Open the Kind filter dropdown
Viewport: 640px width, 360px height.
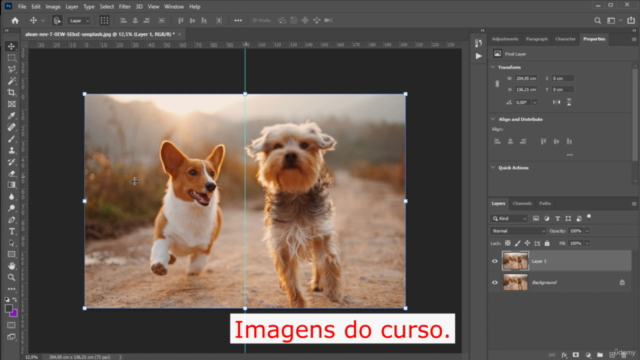(x=509, y=218)
